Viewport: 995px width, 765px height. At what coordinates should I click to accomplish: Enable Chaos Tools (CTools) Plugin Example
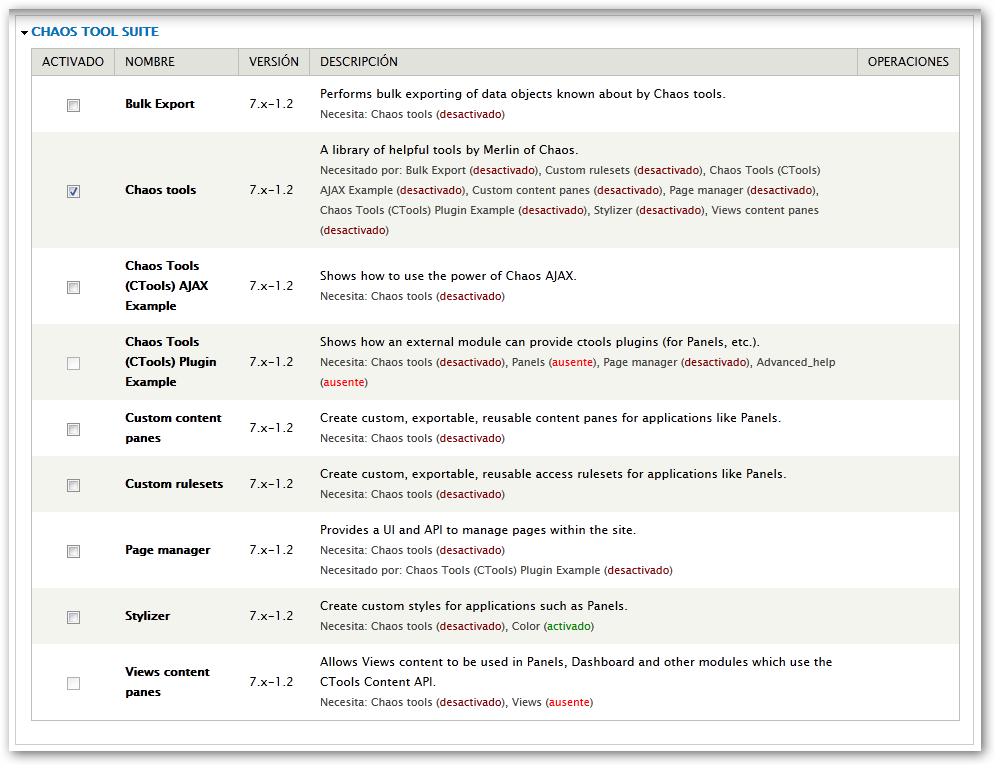[73, 363]
